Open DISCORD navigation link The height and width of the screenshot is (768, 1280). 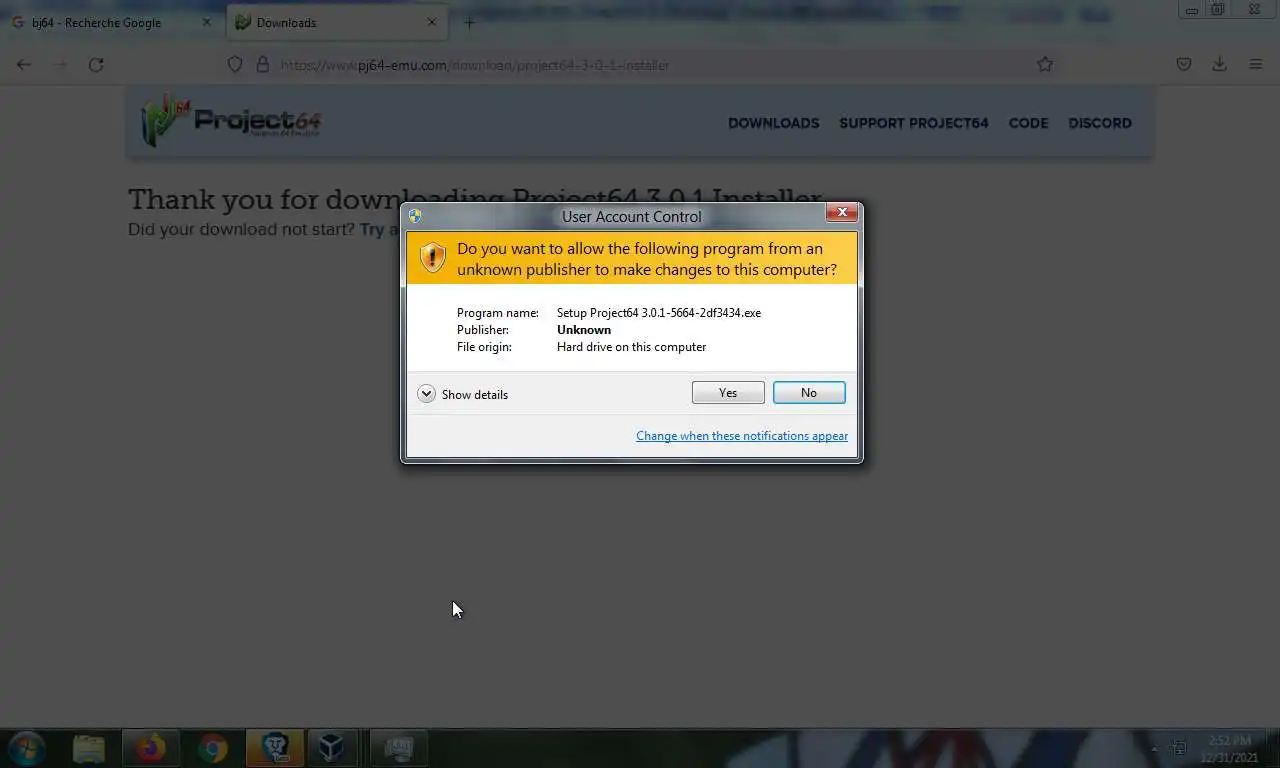coord(1100,123)
